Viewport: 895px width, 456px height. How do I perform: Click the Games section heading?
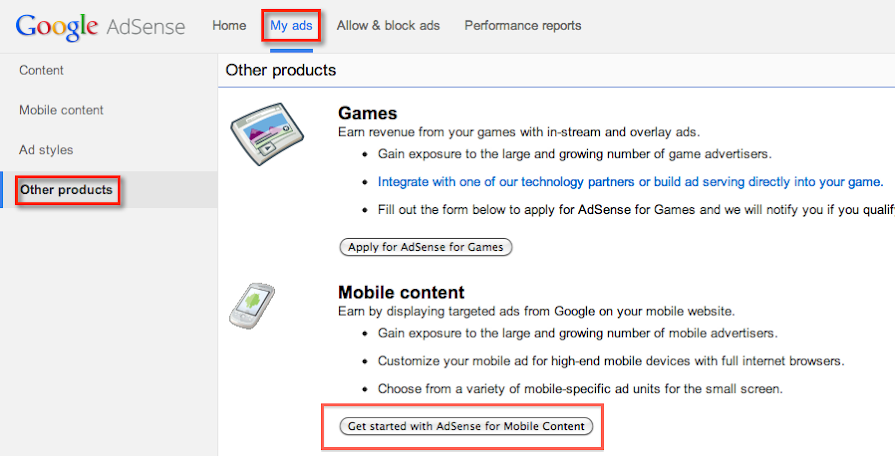[x=368, y=113]
